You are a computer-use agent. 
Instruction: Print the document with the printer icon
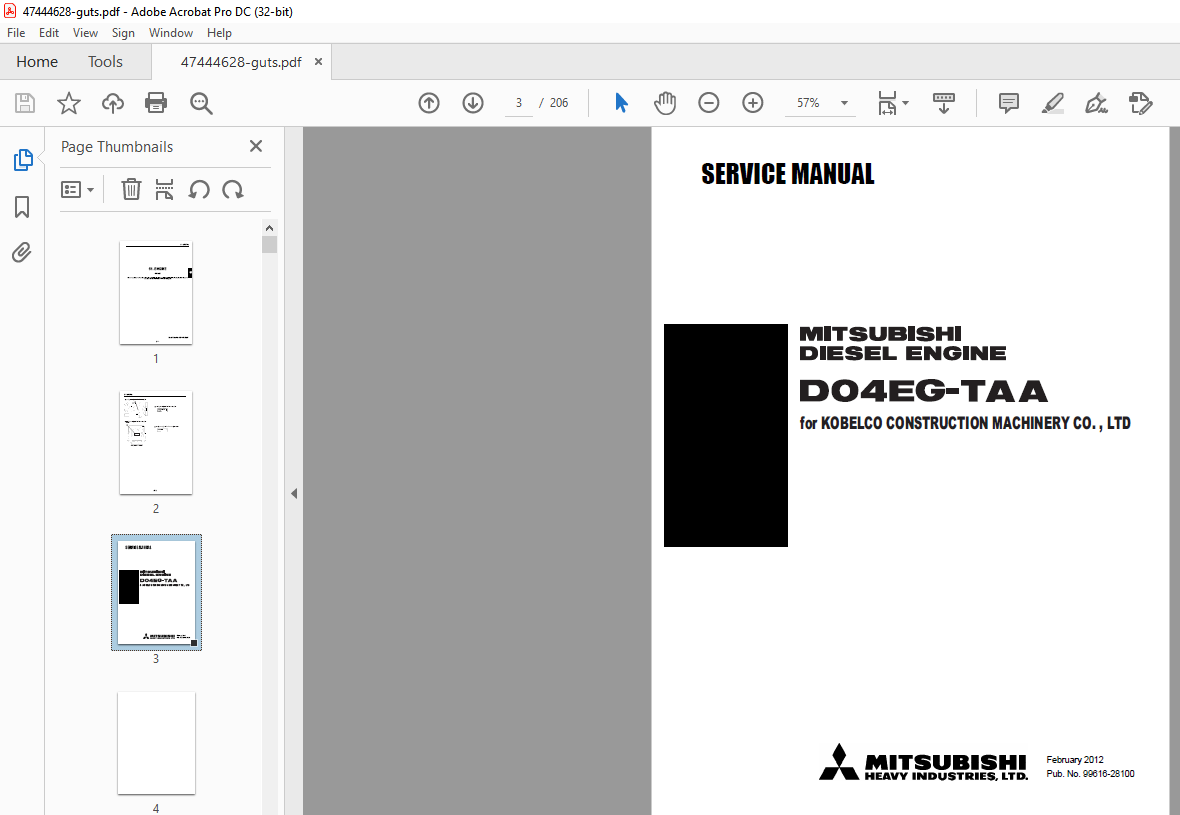[156, 103]
